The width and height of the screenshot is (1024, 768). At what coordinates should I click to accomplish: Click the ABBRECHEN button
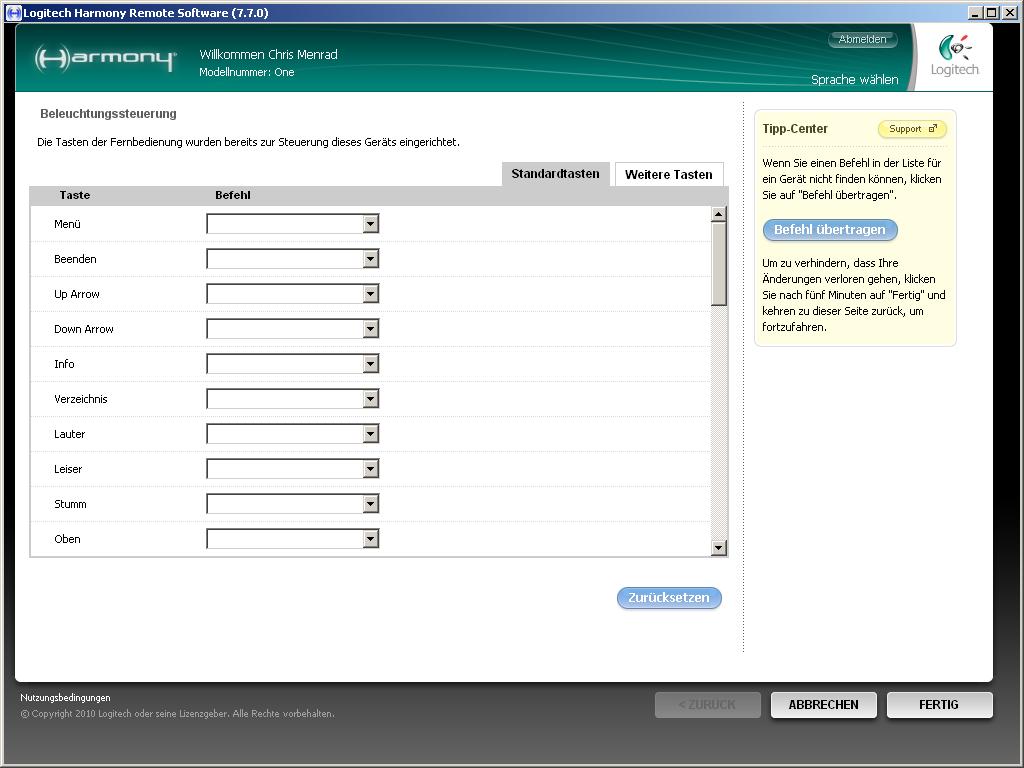pyautogui.click(x=823, y=705)
